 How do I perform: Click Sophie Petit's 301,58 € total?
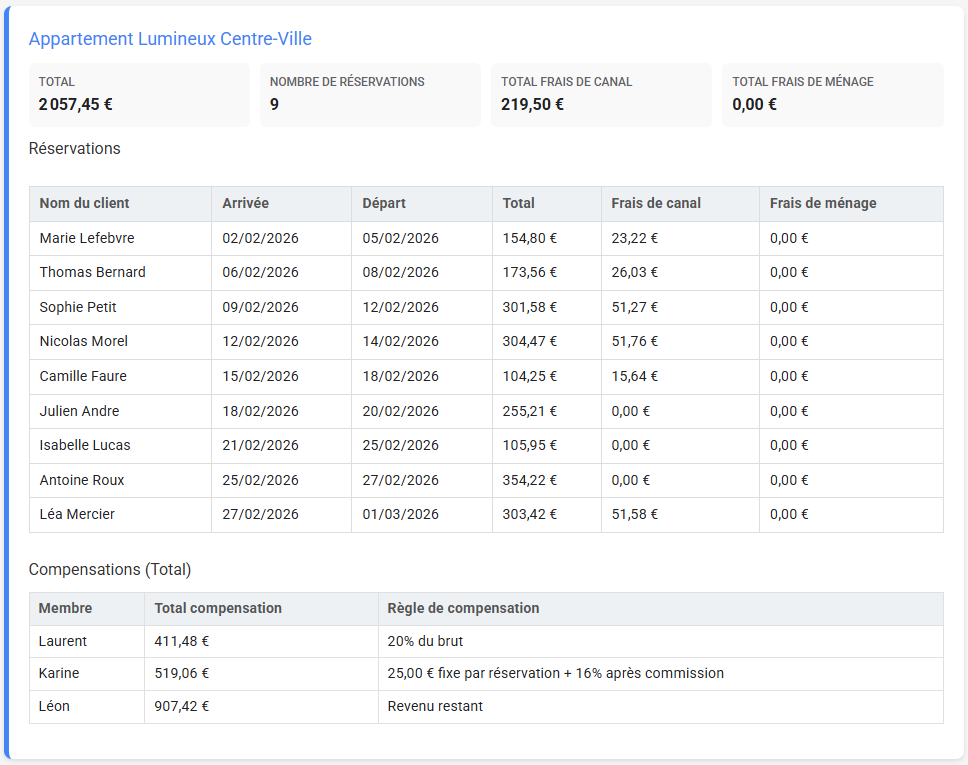(530, 307)
